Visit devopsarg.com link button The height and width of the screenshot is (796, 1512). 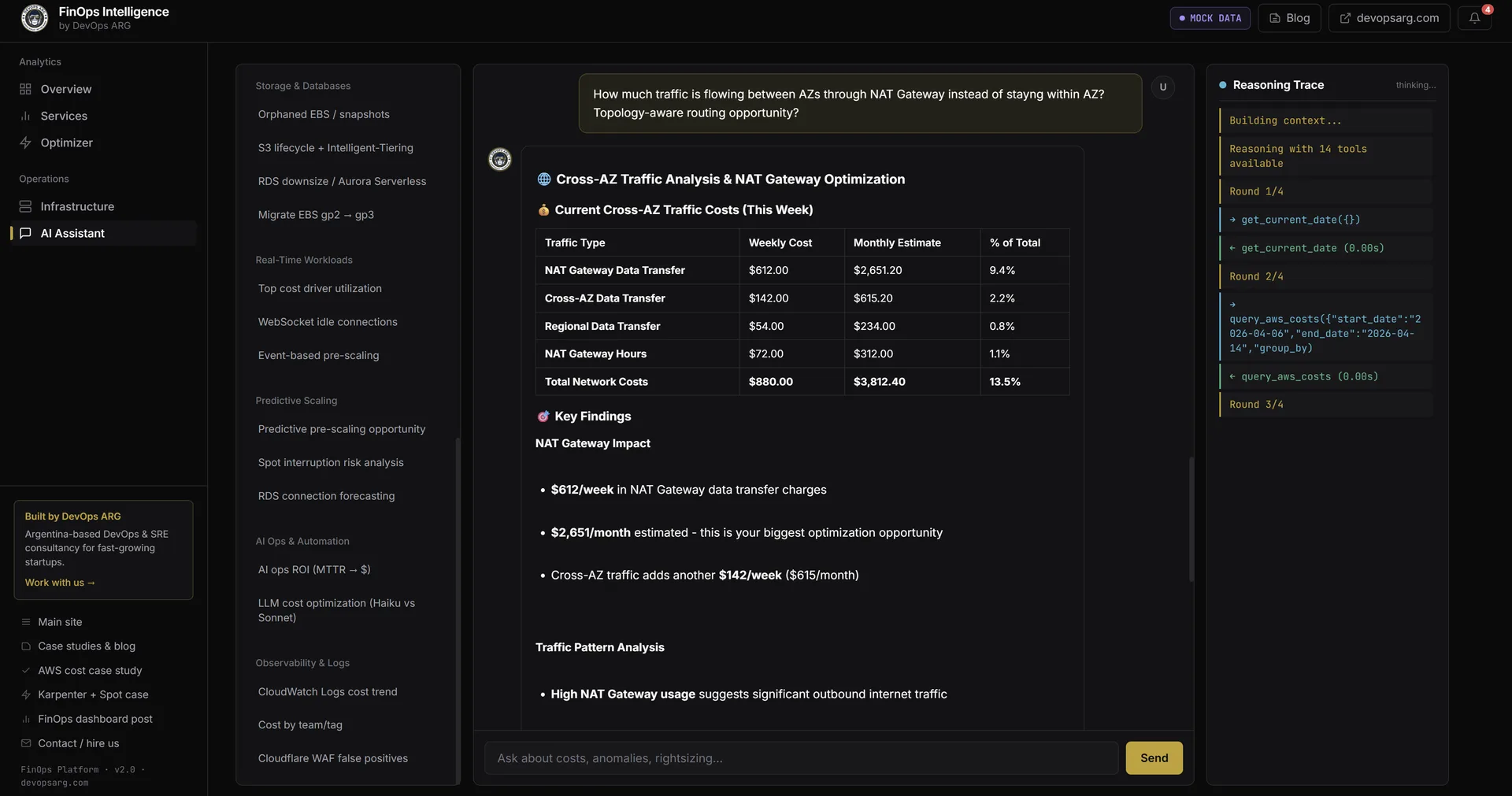pyautogui.click(x=1389, y=18)
